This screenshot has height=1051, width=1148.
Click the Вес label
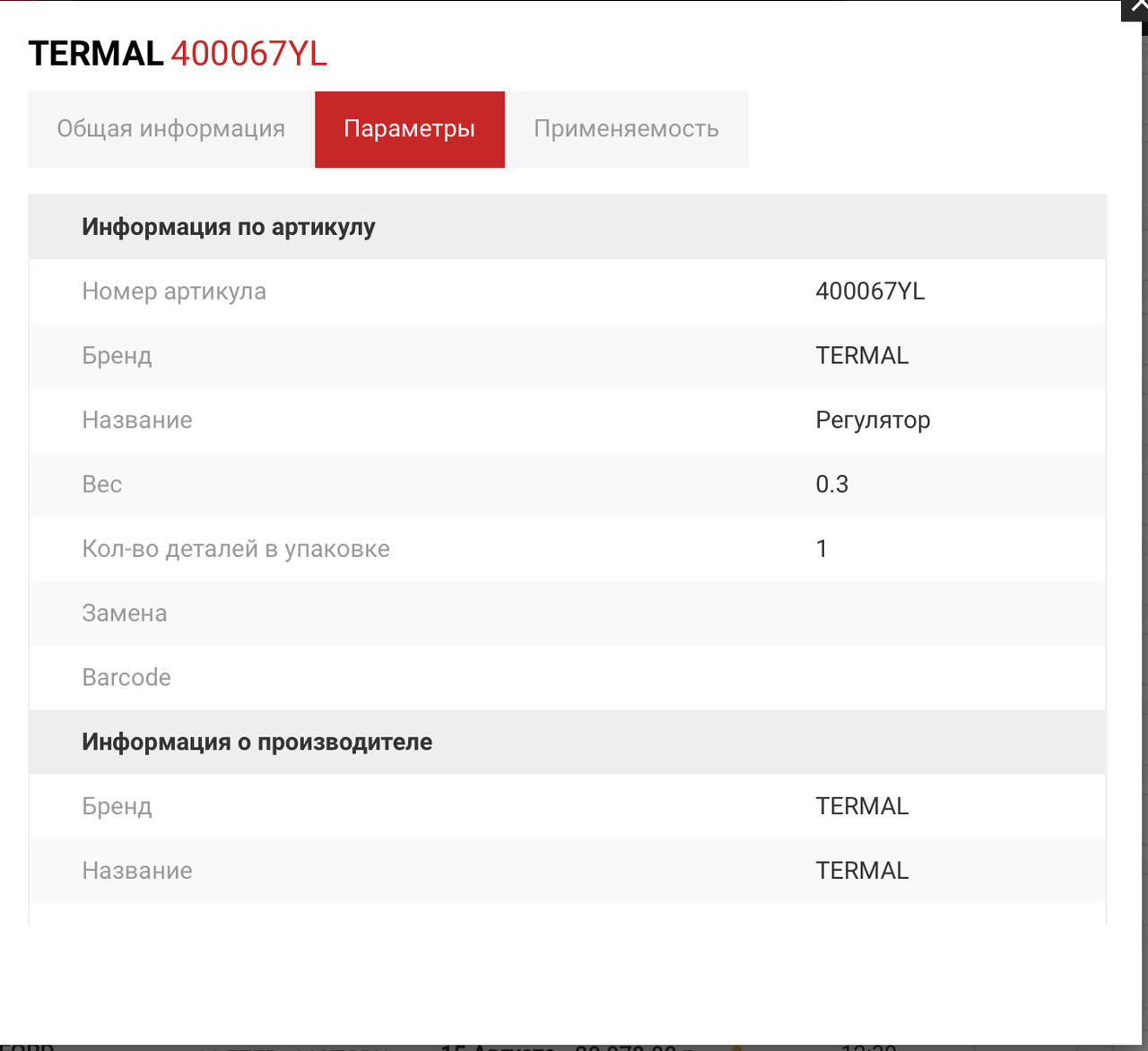(x=102, y=485)
